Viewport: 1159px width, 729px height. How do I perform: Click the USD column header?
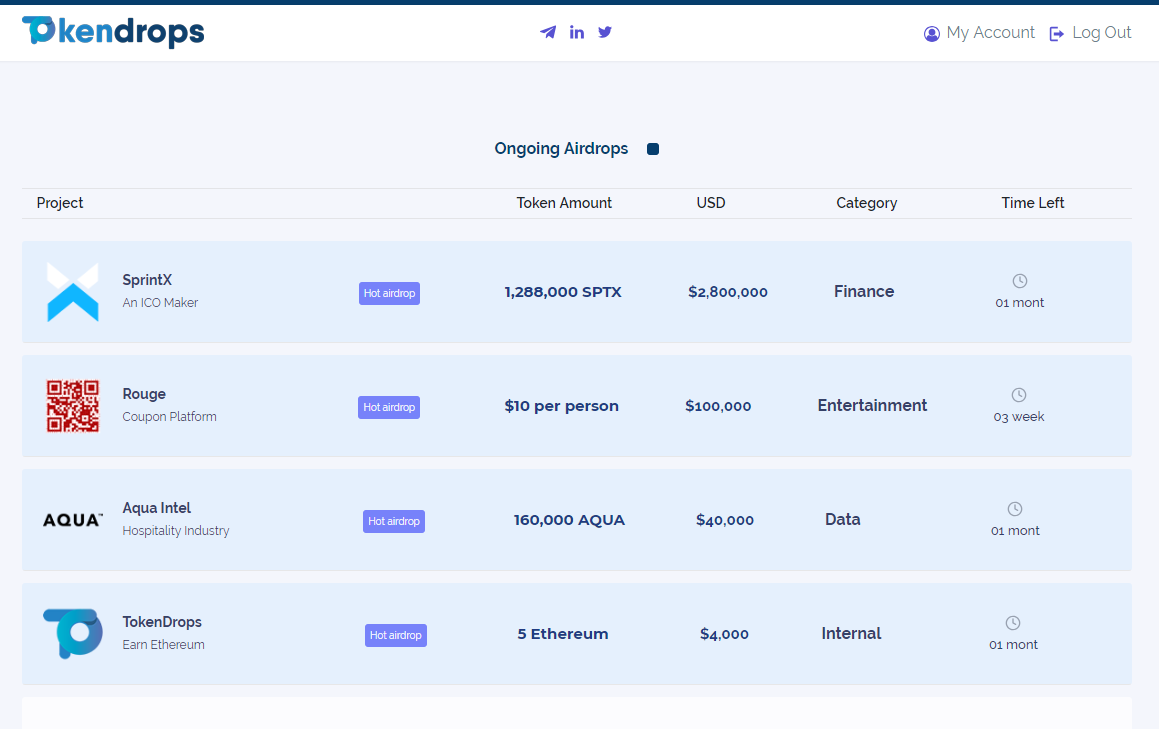[711, 203]
